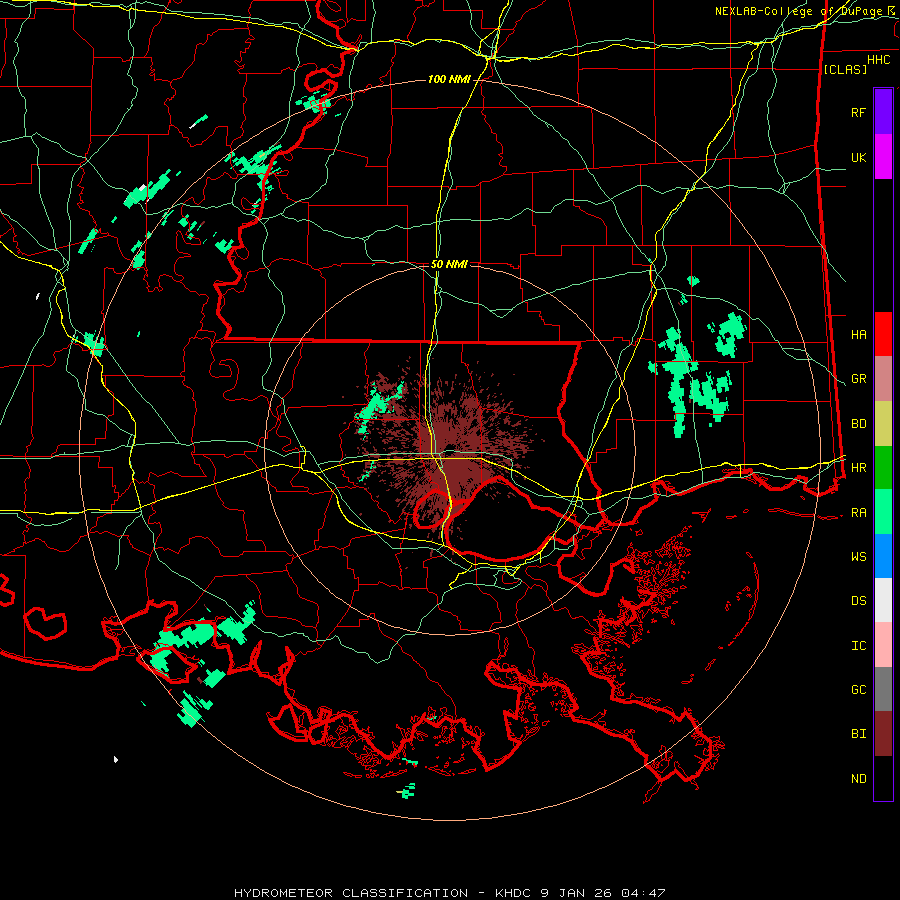Click the WS legend label
Screen dimensions: 900x900
tap(859, 556)
